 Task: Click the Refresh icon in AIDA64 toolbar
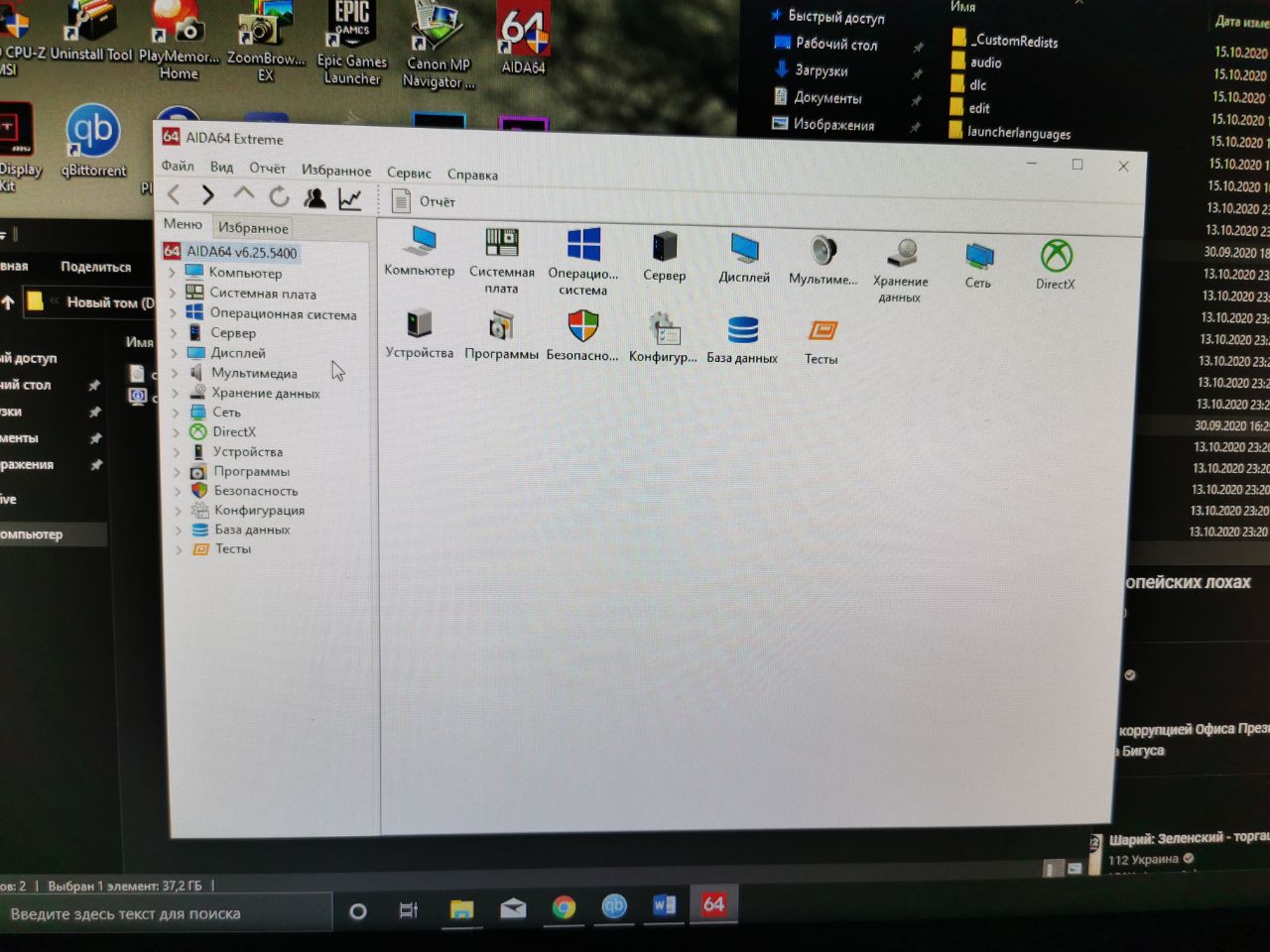pos(279,196)
